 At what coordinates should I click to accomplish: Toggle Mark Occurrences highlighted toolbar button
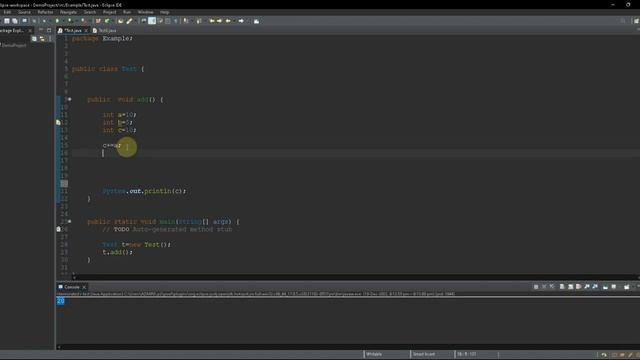click(152, 21)
